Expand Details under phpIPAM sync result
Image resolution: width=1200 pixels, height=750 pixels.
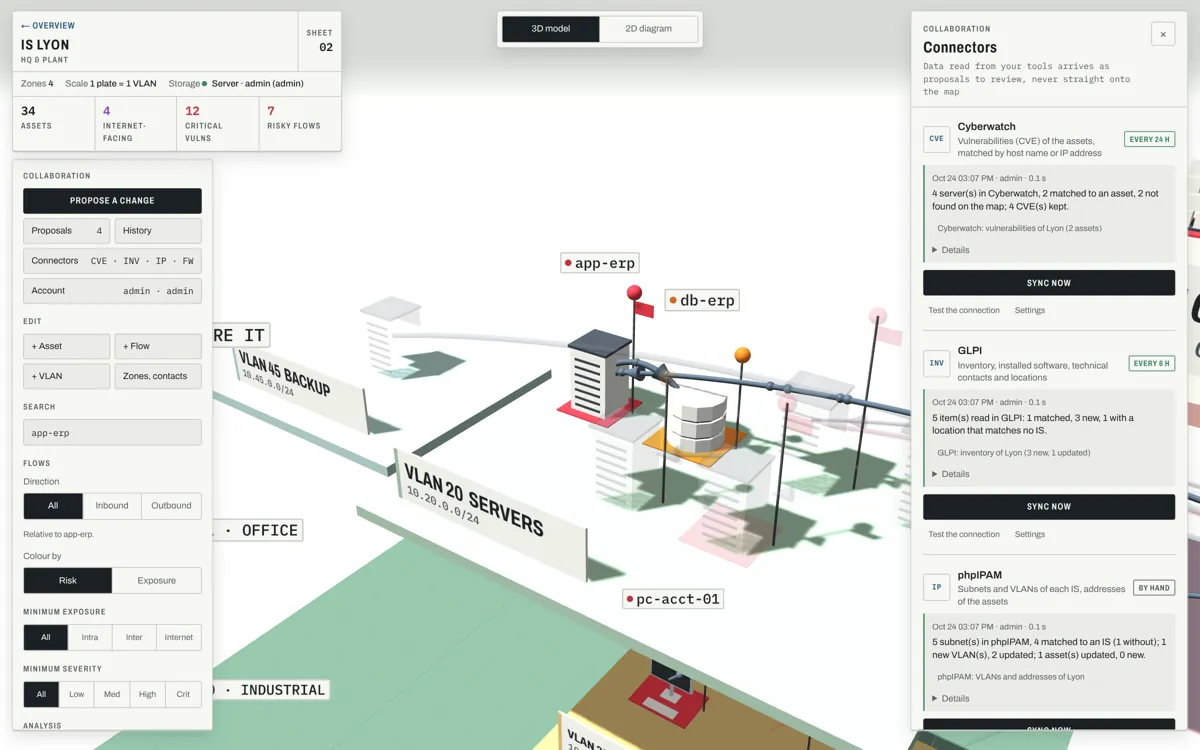951,698
